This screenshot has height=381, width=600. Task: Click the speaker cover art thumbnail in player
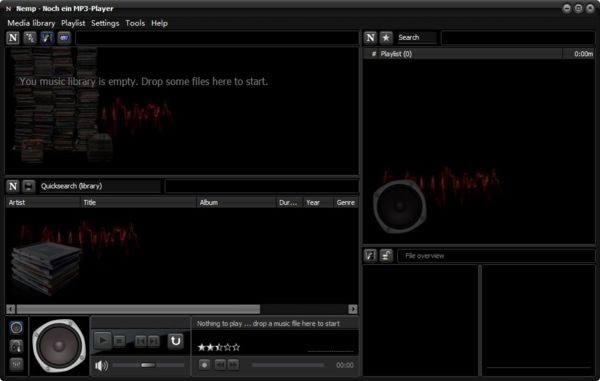click(59, 346)
